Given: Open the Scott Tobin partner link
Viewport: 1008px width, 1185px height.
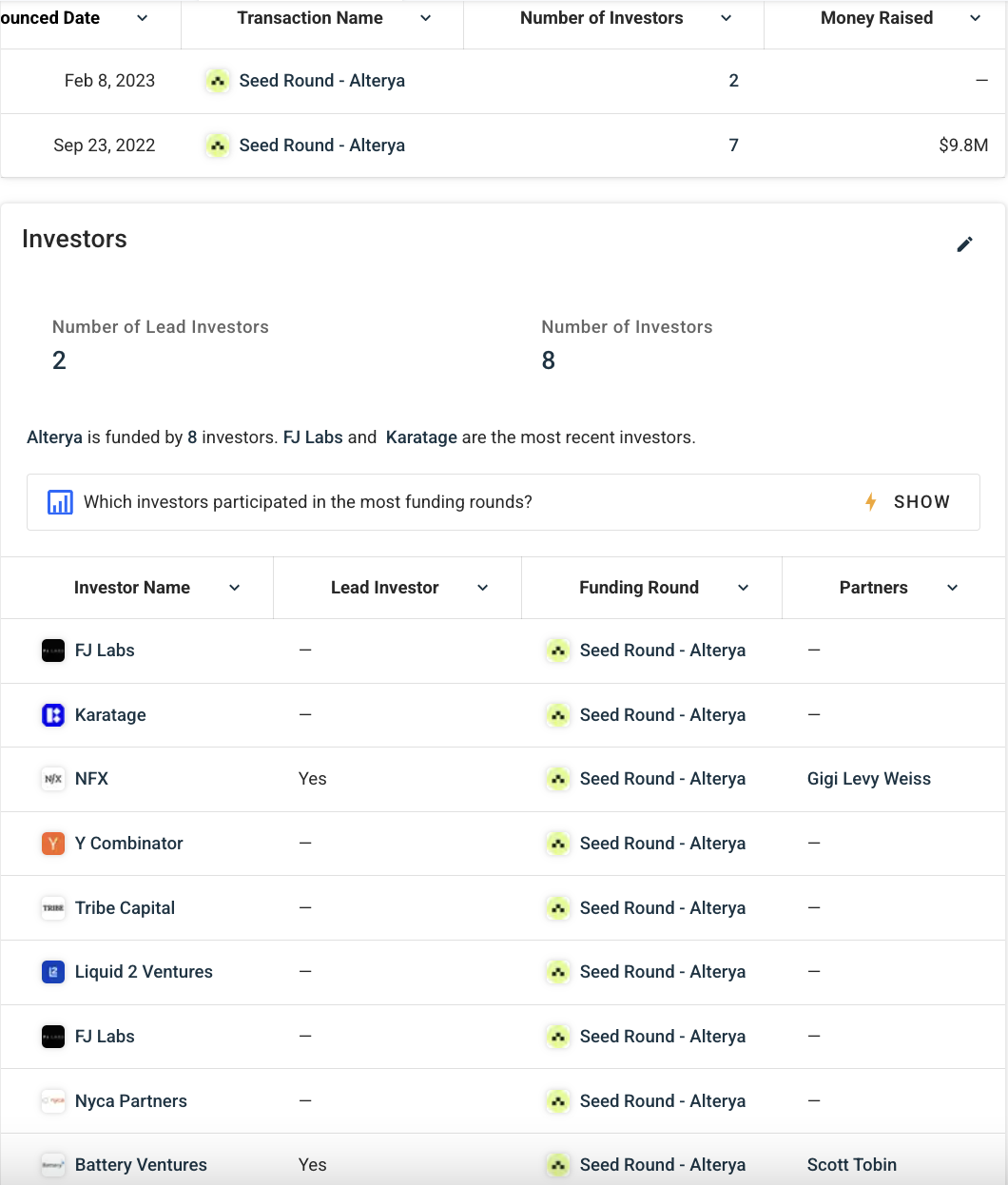Looking at the screenshot, I should tap(851, 1165).
